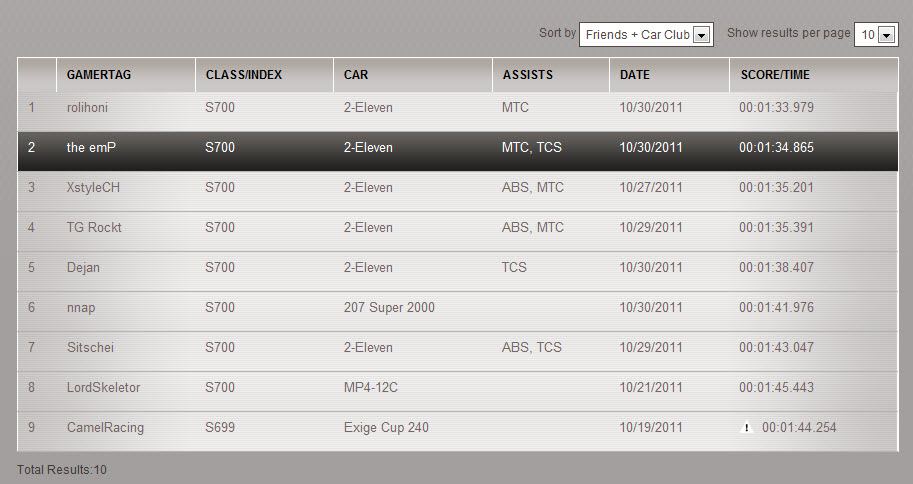913x484 pixels.
Task: Open XstyleCH's gamertag entry
Action: [93, 188]
